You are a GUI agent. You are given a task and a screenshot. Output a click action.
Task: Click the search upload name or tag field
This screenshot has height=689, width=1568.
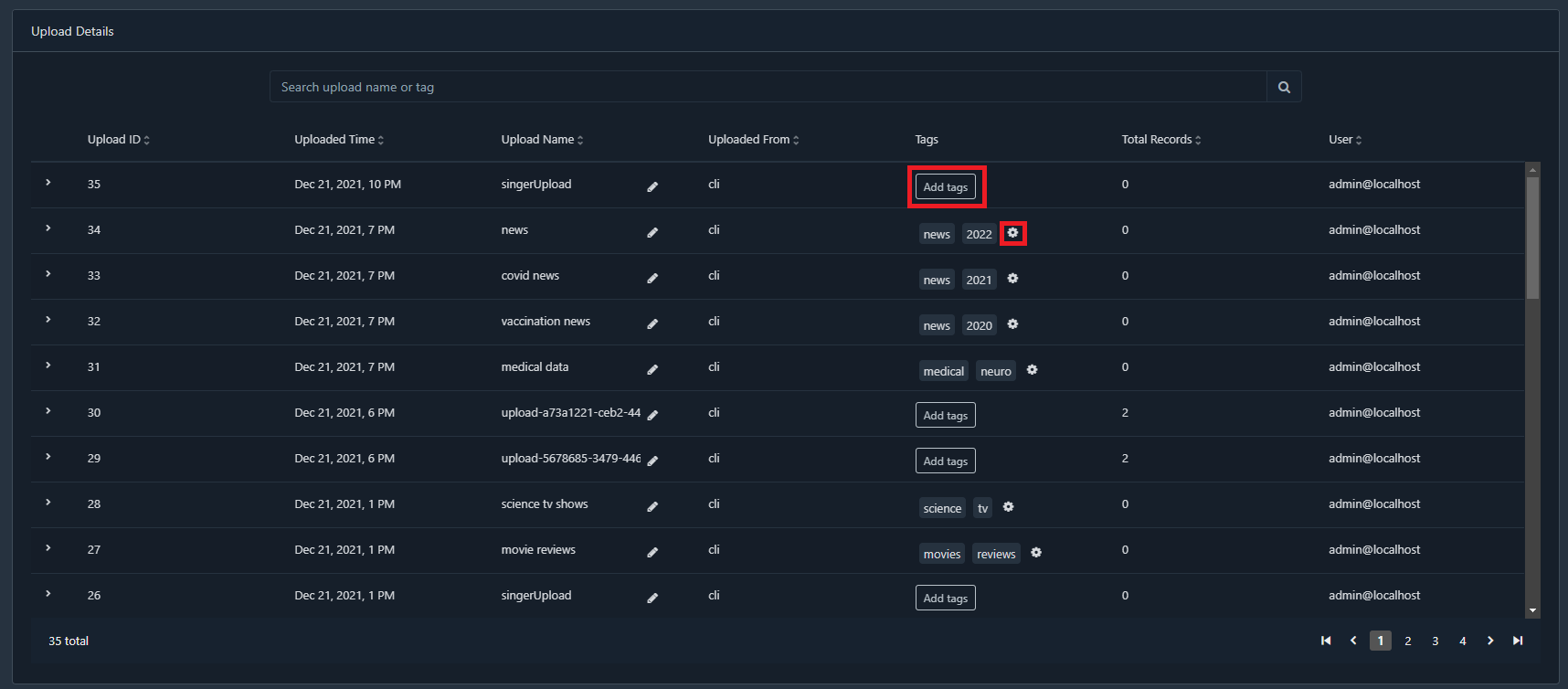click(768, 87)
